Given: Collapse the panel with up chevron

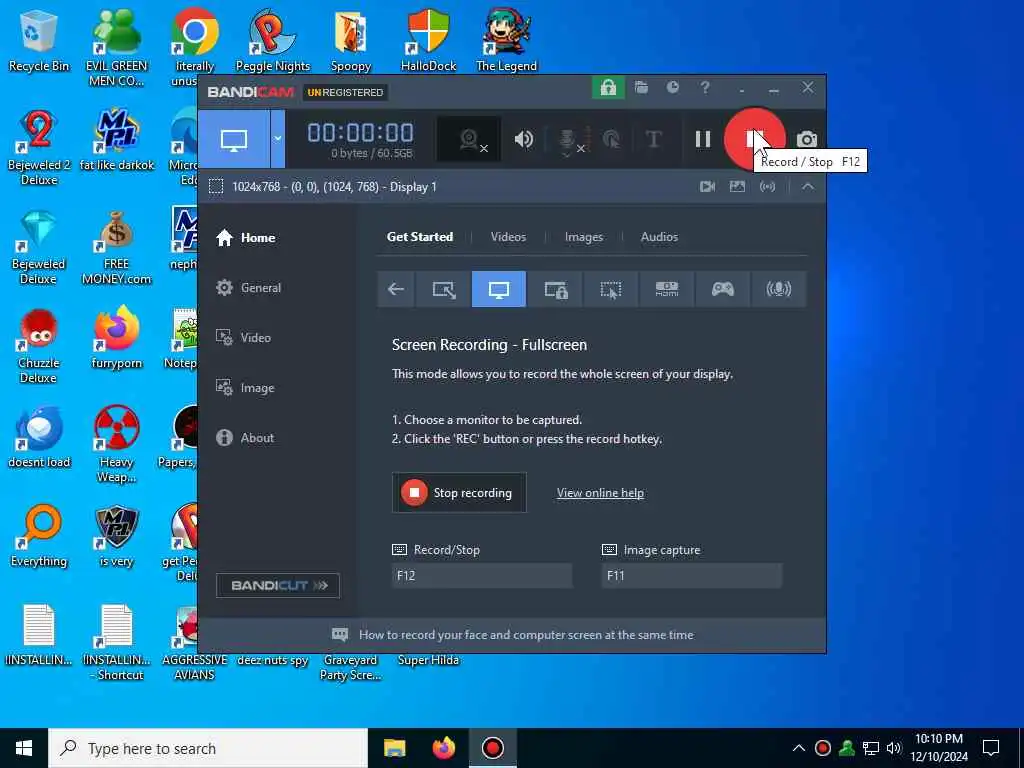Looking at the screenshot, I should 808,187.
